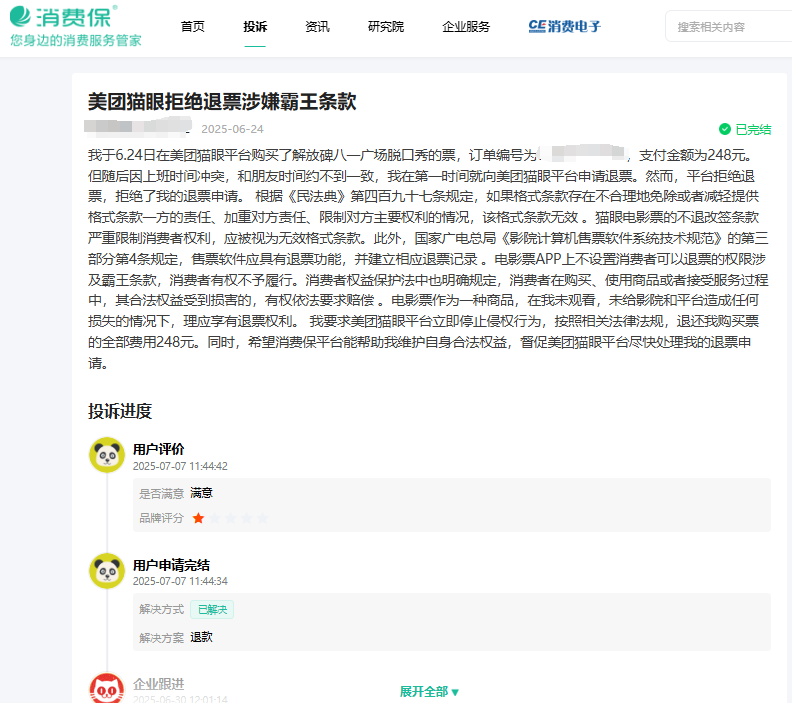Click the 消费保 logo

pyautogui.click(x=64, y=17)
